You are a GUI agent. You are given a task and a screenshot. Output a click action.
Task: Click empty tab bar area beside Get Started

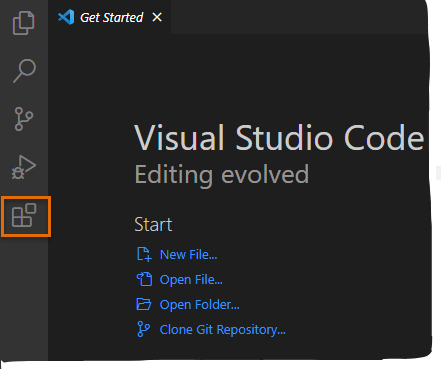[x=298, y=17]
